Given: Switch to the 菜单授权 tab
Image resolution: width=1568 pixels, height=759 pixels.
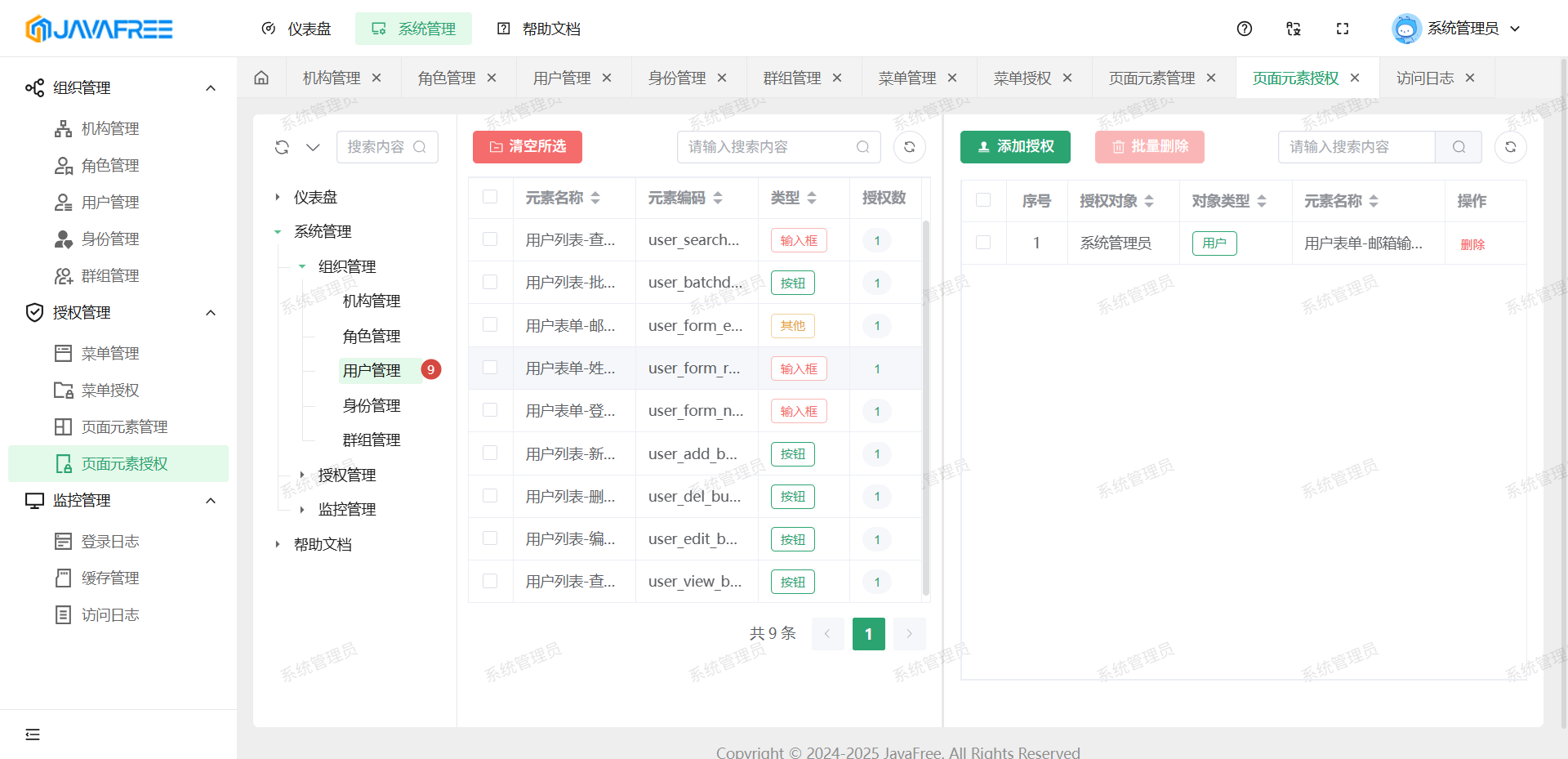Looking at the screenshot, I should coord(1022,78).
